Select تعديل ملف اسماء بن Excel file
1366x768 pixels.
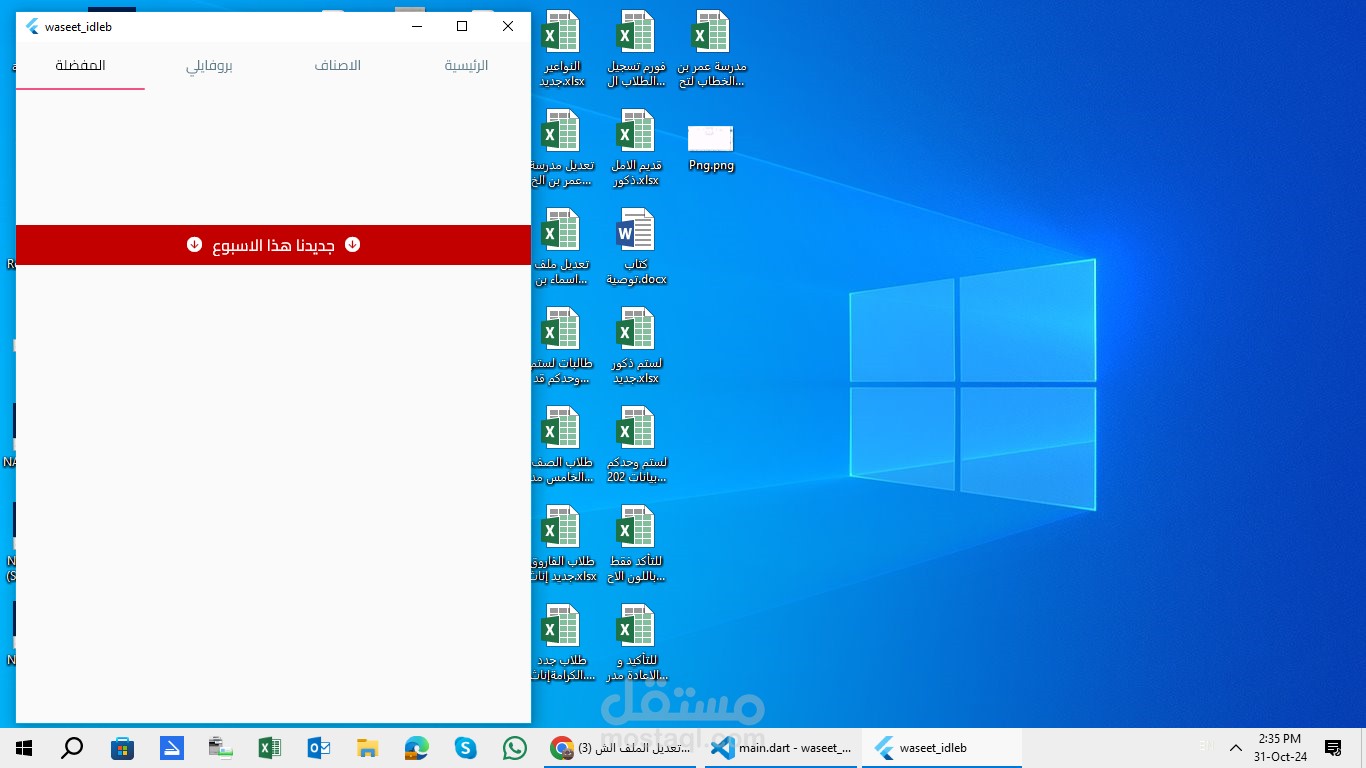click(560, 247)
